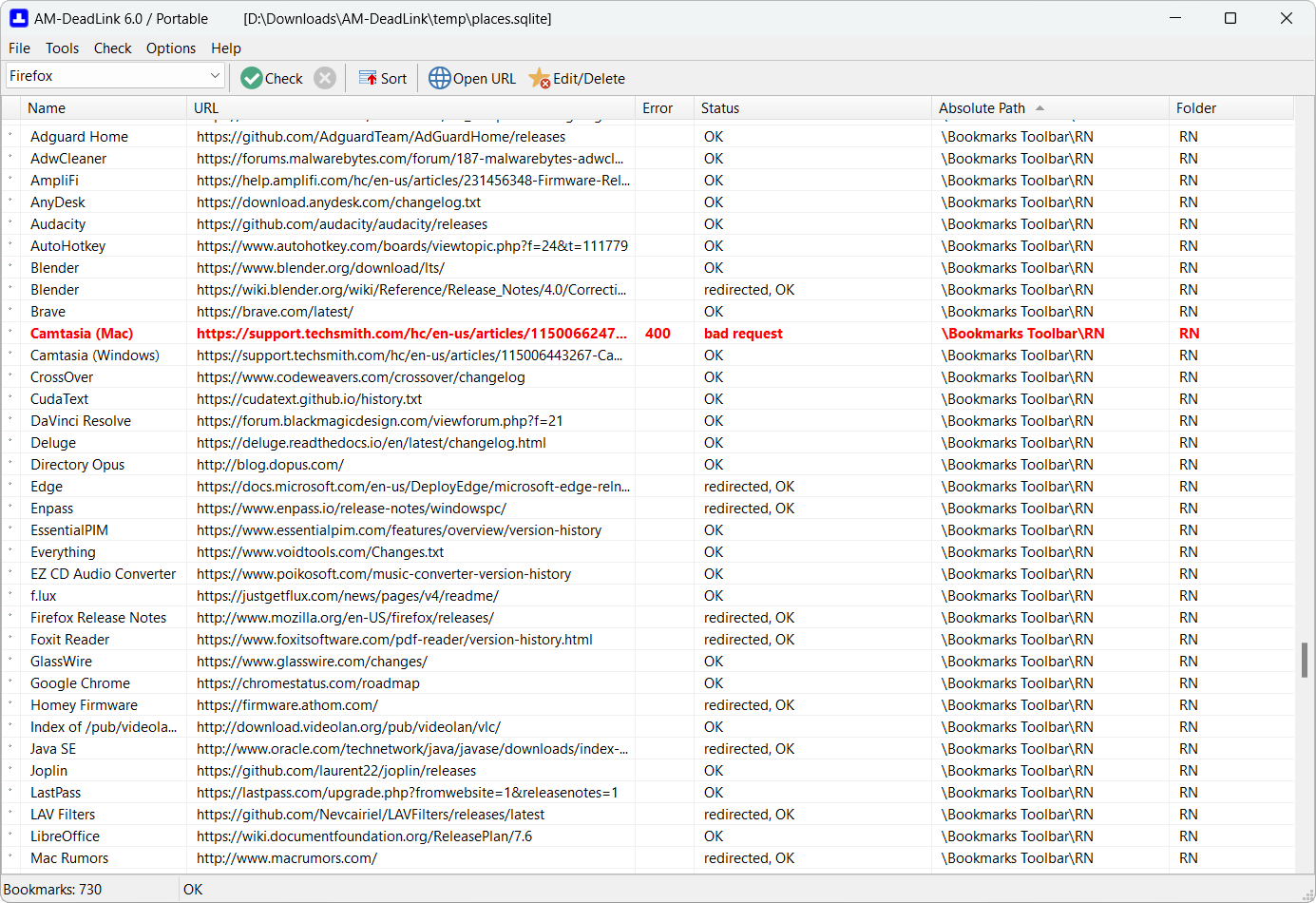Viewport: 1316px width, 903px height.
Task: Click the 400 error code cell
Action: click(x=658, y=334)
